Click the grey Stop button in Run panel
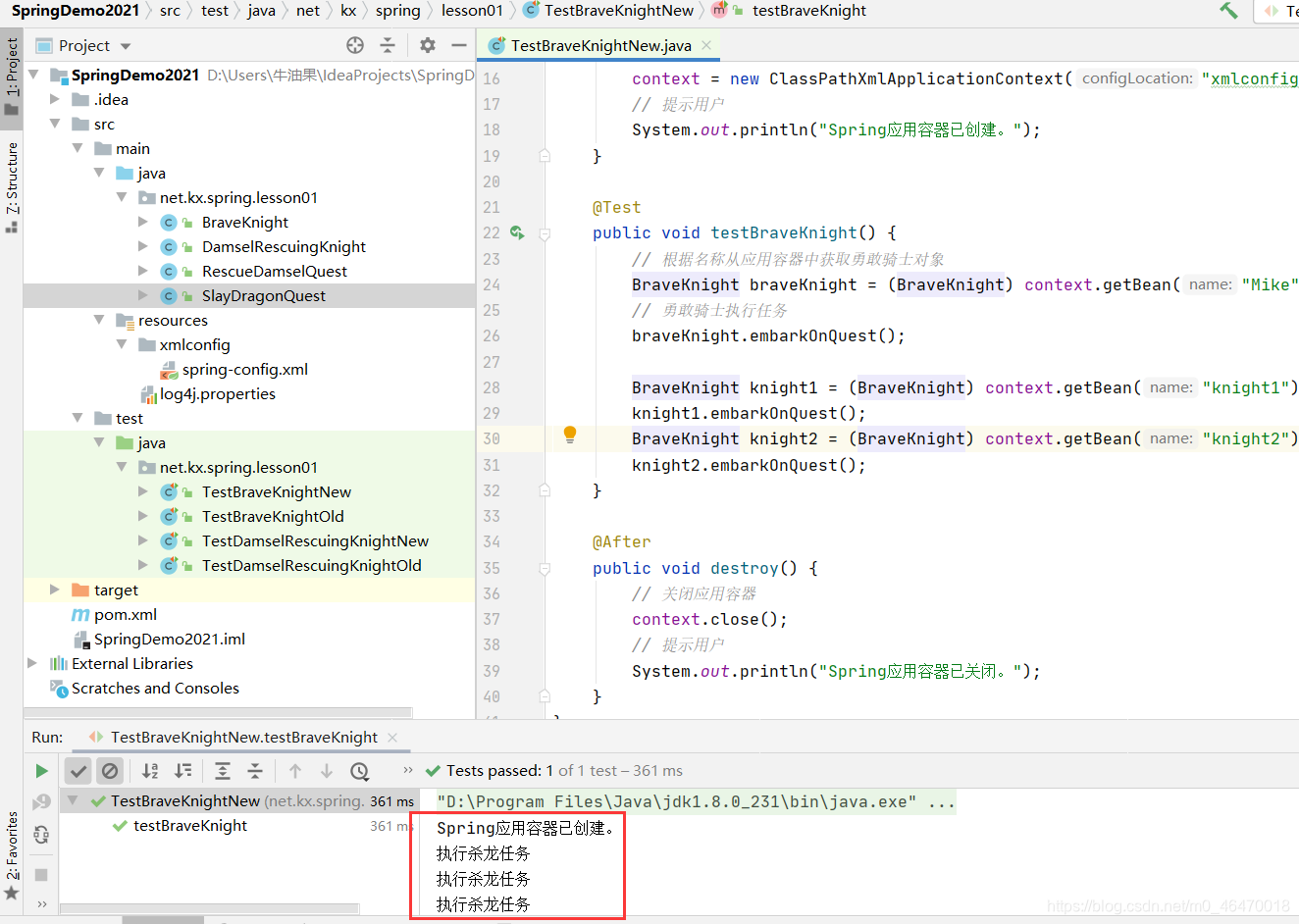1299x924 pixels. 41,874
